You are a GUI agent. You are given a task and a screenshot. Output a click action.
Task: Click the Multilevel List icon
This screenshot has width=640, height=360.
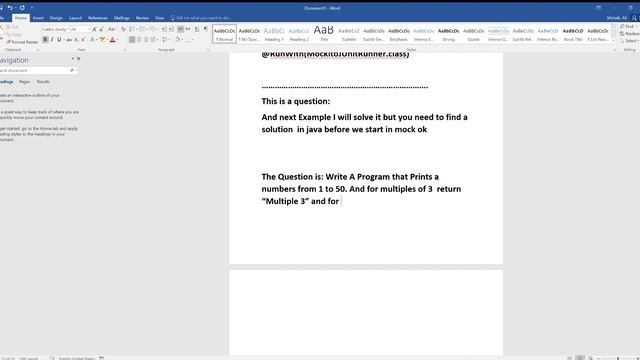pos(152,29)
